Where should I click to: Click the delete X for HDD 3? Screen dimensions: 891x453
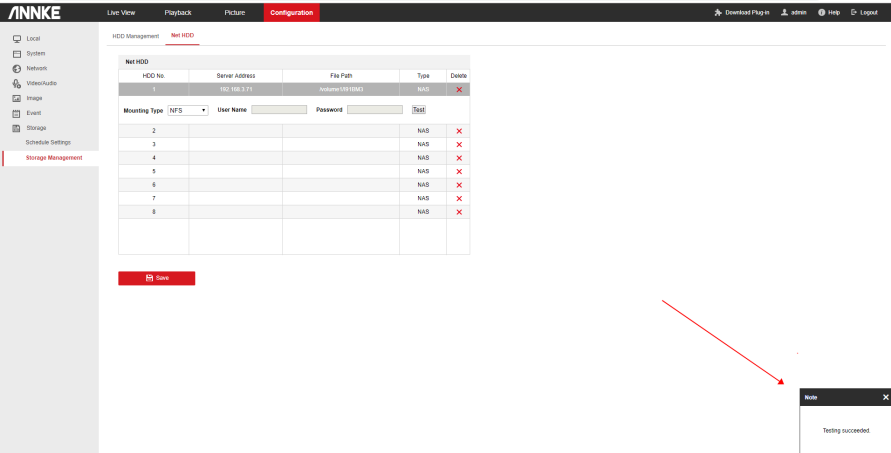tap(459, 145)
